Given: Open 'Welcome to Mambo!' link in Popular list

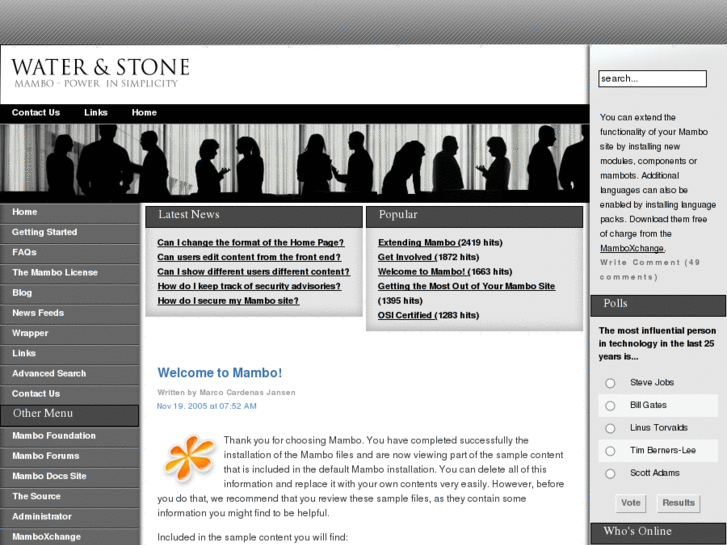Looking at the screenshot, I should (422, 272).
